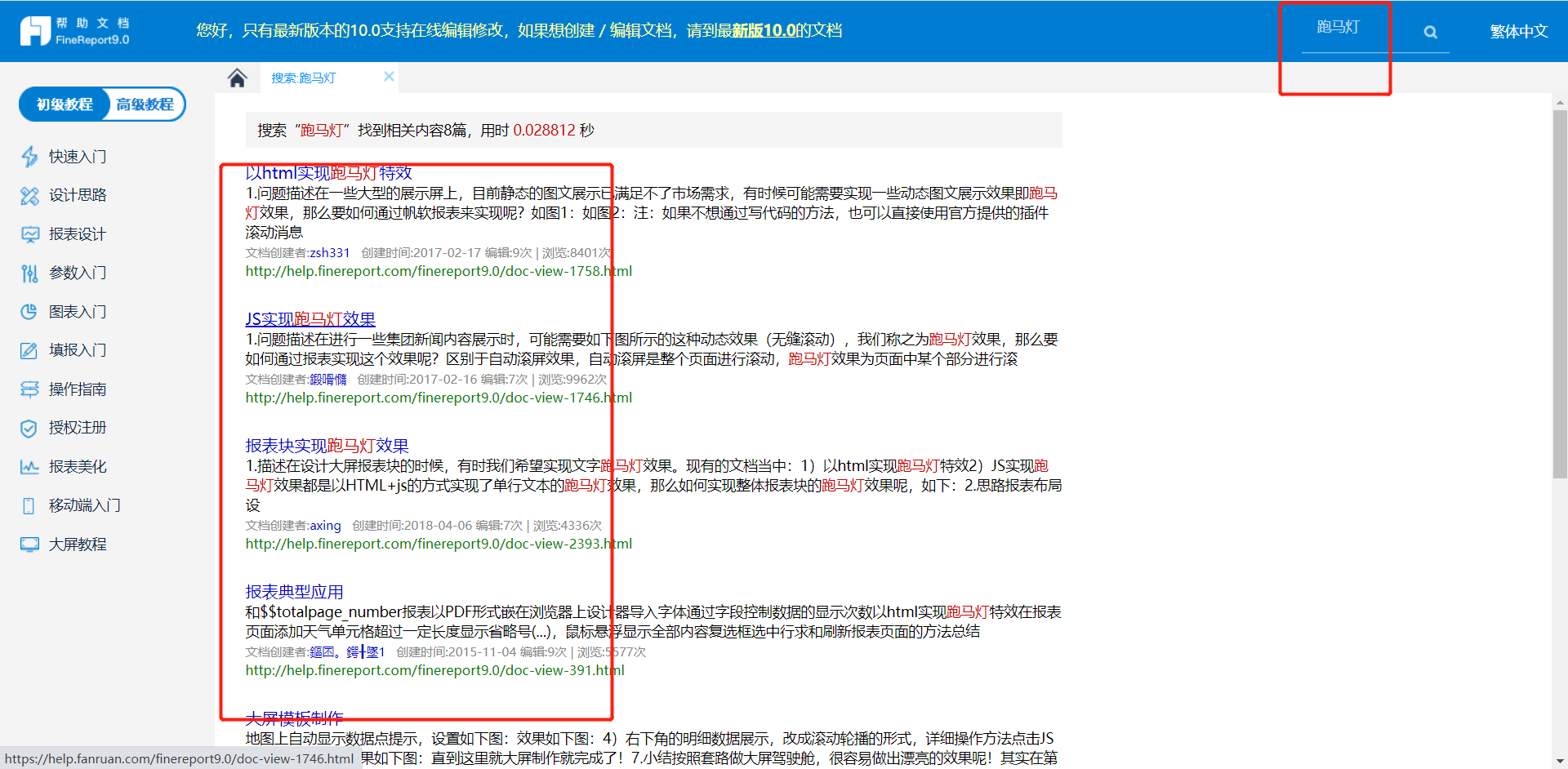Viewport: 1568px width, 769px height.
Task: Switch language to 繁体中文
Action: pos(1518,32)
